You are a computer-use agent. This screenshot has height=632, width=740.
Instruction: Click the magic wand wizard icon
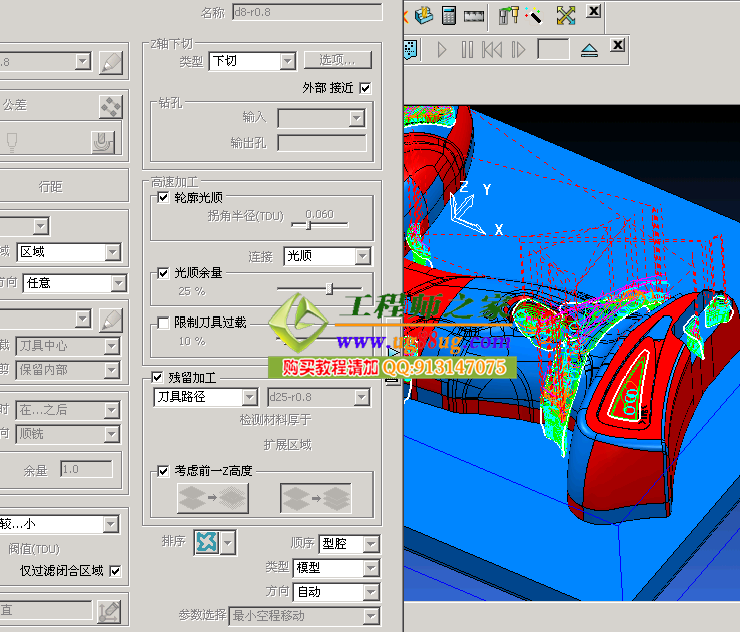point(535,15)
